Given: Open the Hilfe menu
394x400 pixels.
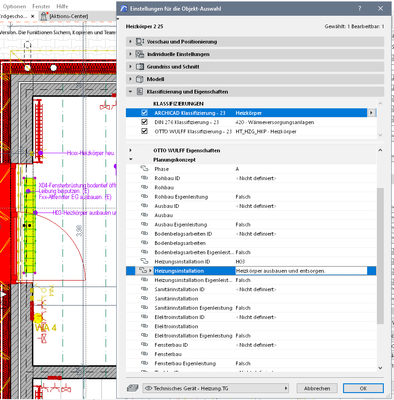Looking at the screenshot, I should point(62,6).
